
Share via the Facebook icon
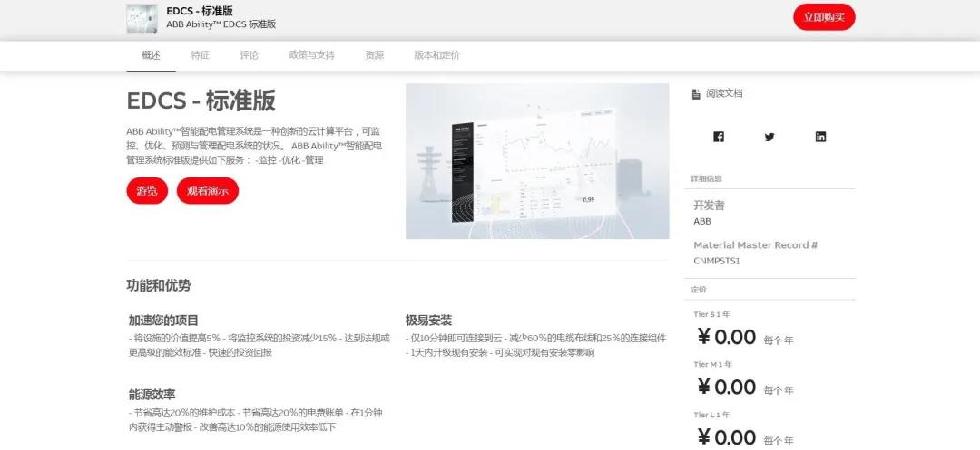pyautogui.click(x=718, y=137)
